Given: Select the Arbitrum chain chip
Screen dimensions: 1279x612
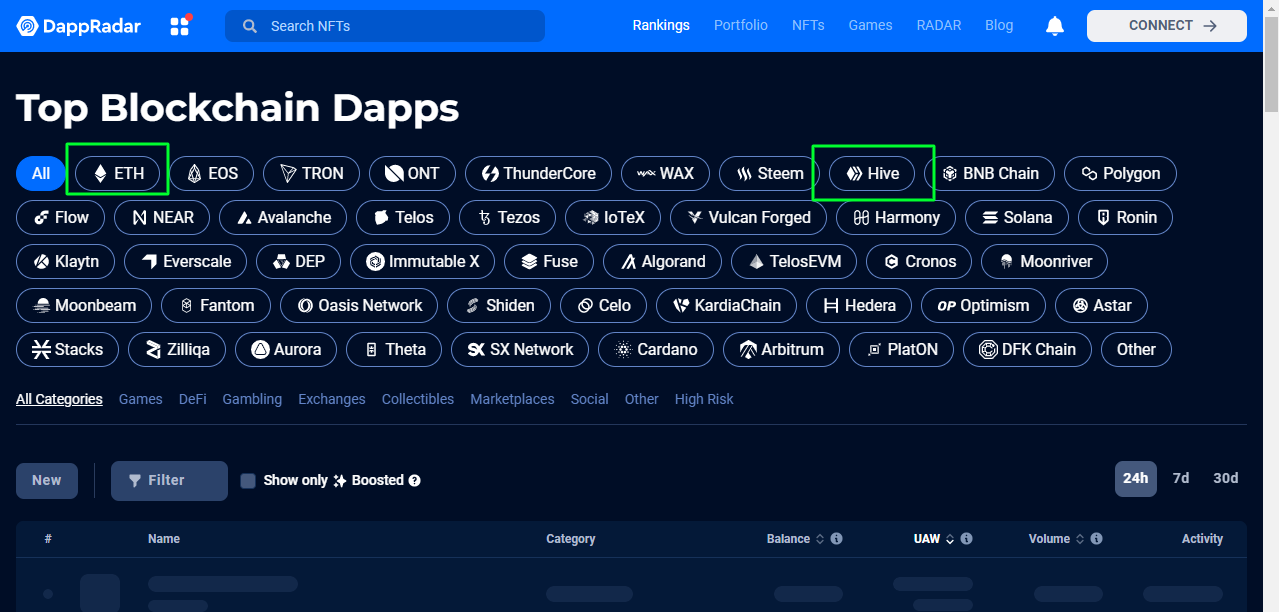Looking at the screenshot, I should pyautogui.click(x=781, y=349).
